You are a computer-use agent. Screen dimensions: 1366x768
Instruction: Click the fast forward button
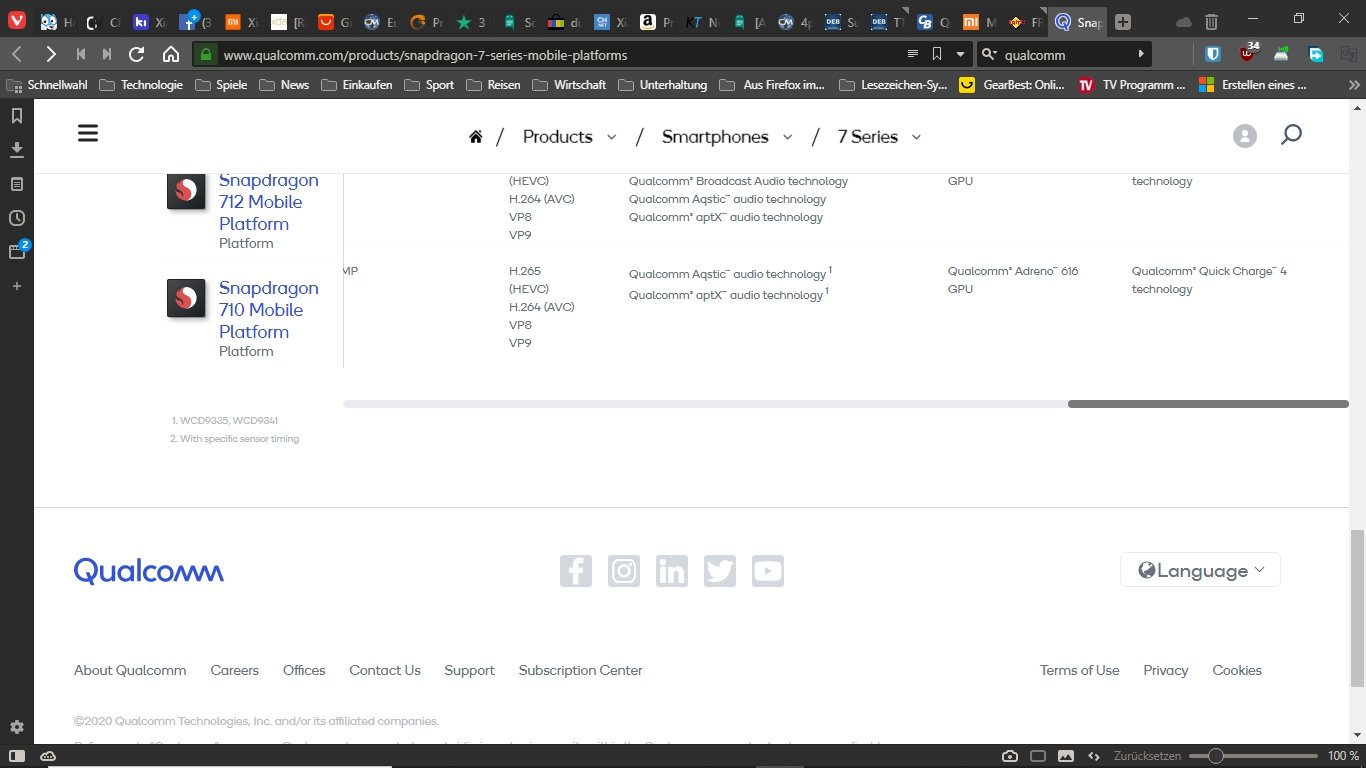(107, 54)
